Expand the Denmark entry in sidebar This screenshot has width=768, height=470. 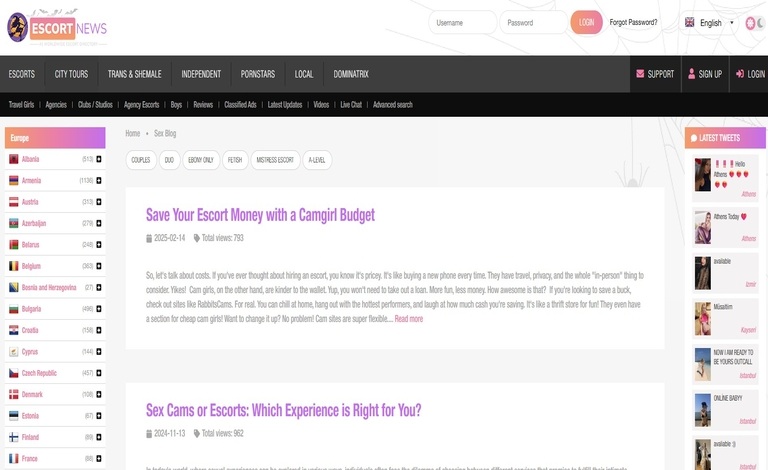pyautogui.click(x=99, y=394)
